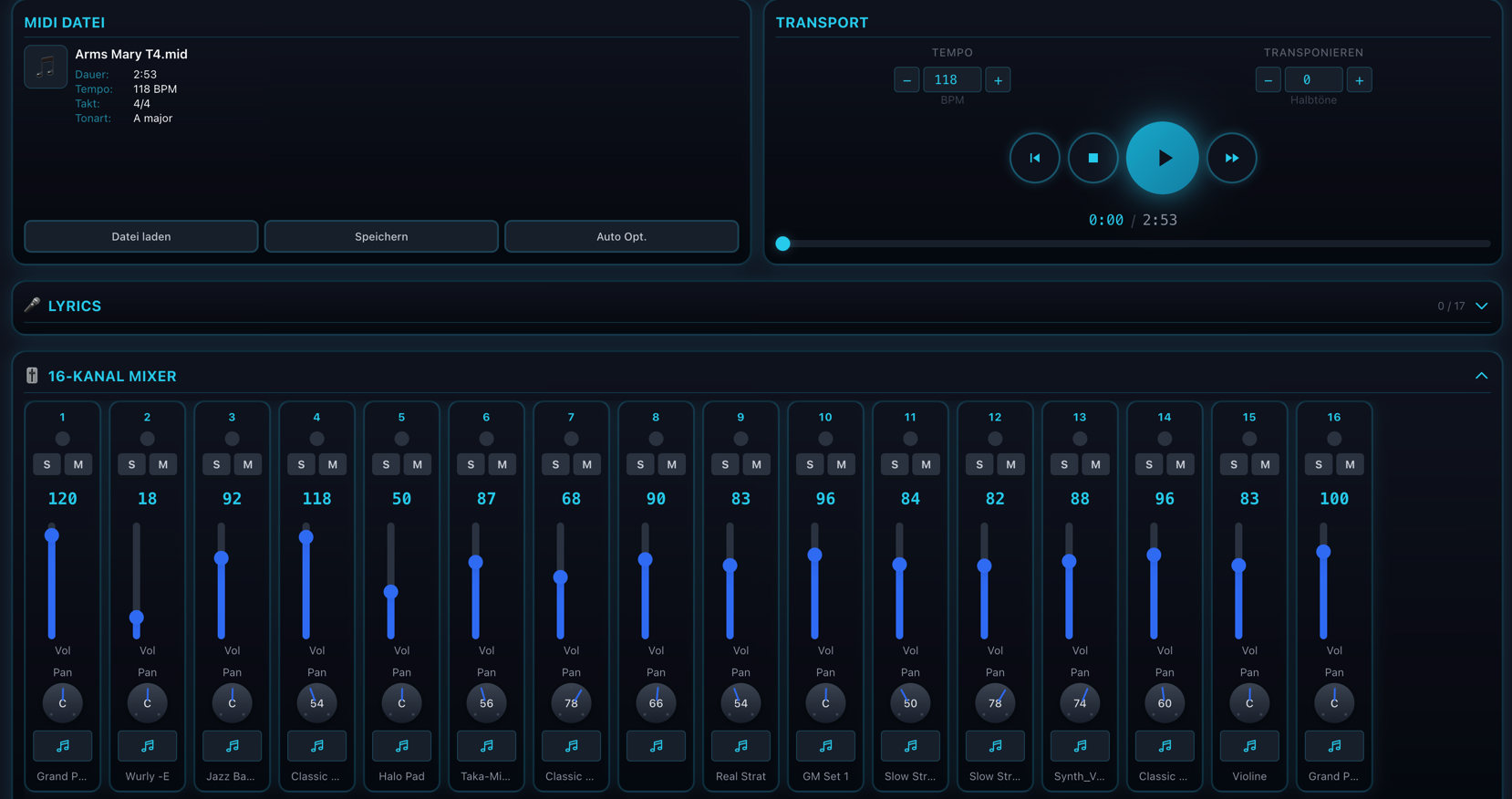Mute channel 3
1512x799 pixels.
pyautogui.click(x=248, y=464)
